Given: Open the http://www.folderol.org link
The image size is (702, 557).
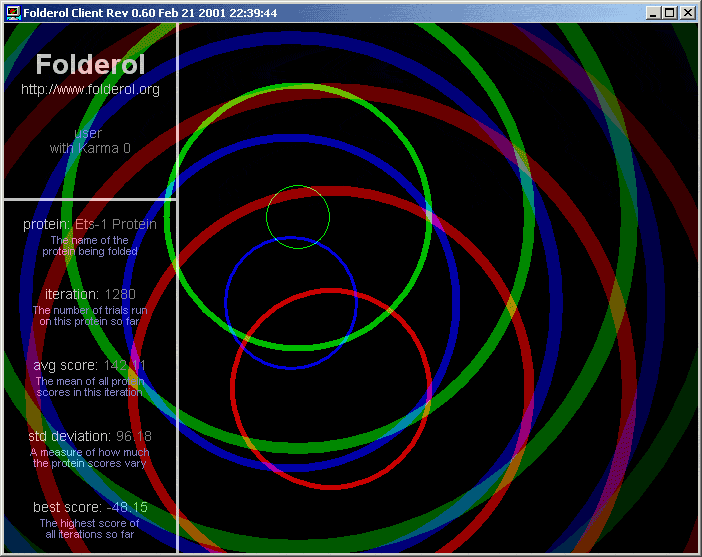Looking at the screenshot, I should click(x=90, y=90).
